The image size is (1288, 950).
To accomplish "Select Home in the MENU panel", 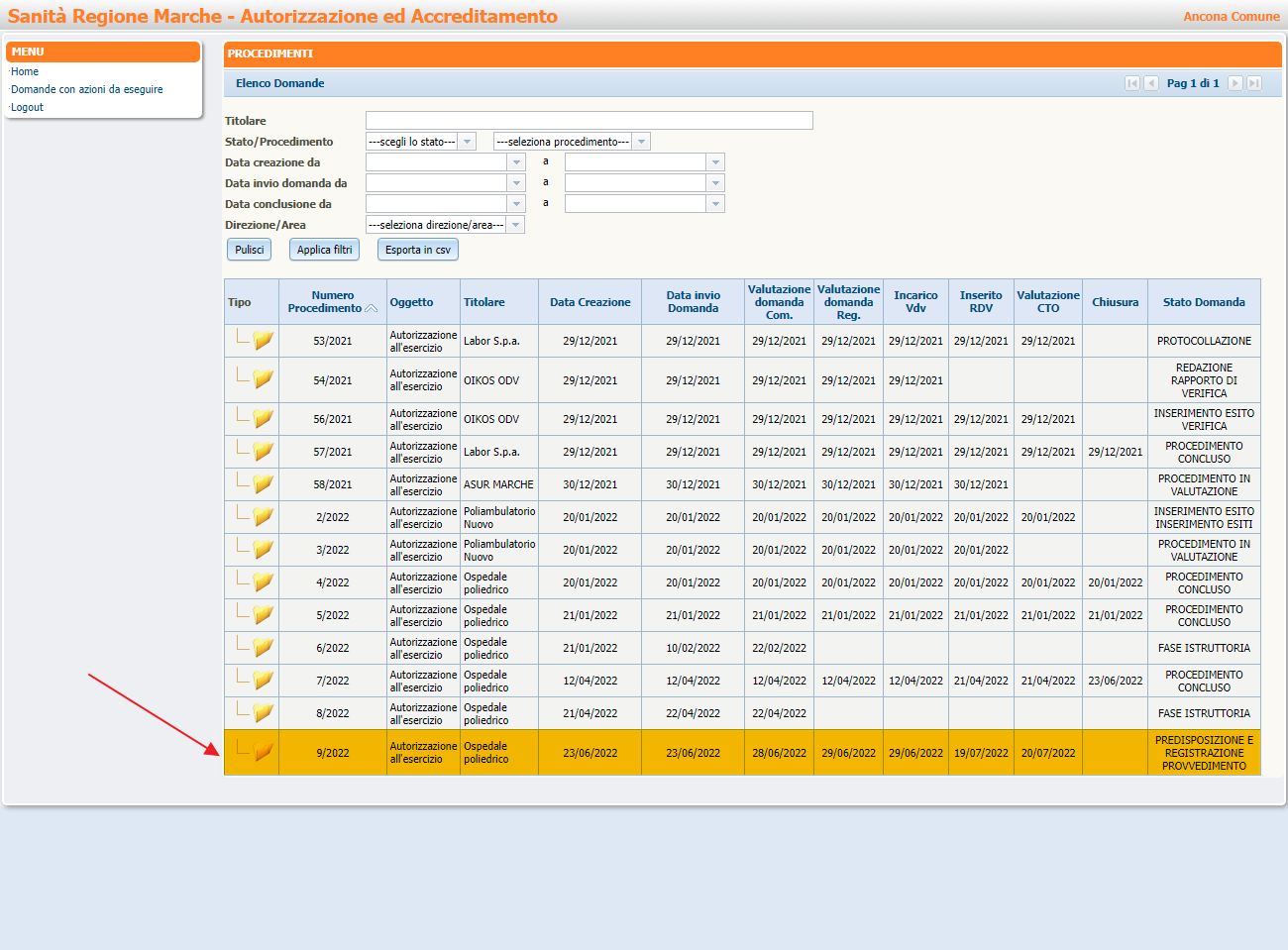I will tap(25, 71).
